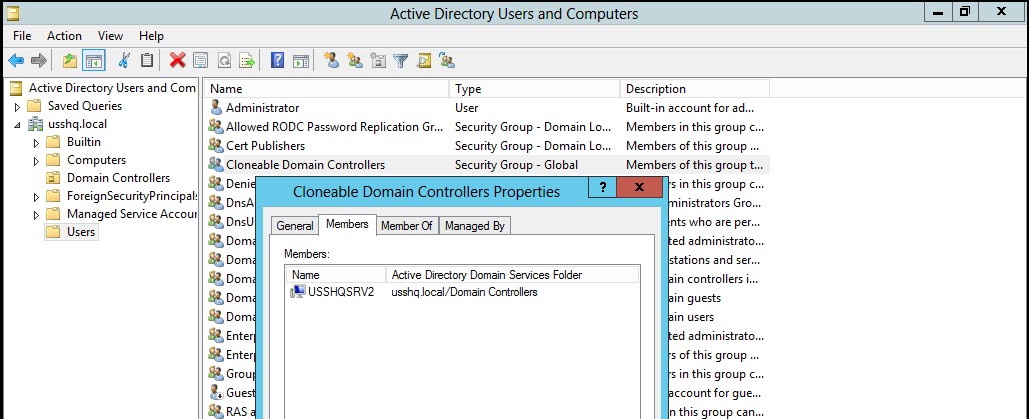This screenshot has height=419, width=1029.
Task: Select the Builtin container label
Action: (84, 142)
